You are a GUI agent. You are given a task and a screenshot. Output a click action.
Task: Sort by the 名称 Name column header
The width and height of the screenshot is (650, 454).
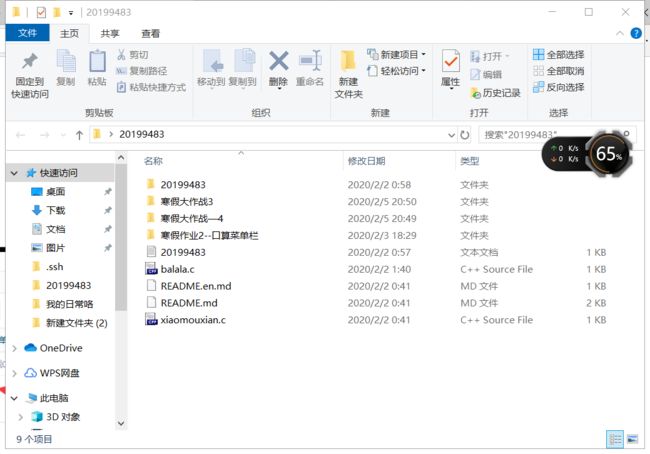(153, 161)
